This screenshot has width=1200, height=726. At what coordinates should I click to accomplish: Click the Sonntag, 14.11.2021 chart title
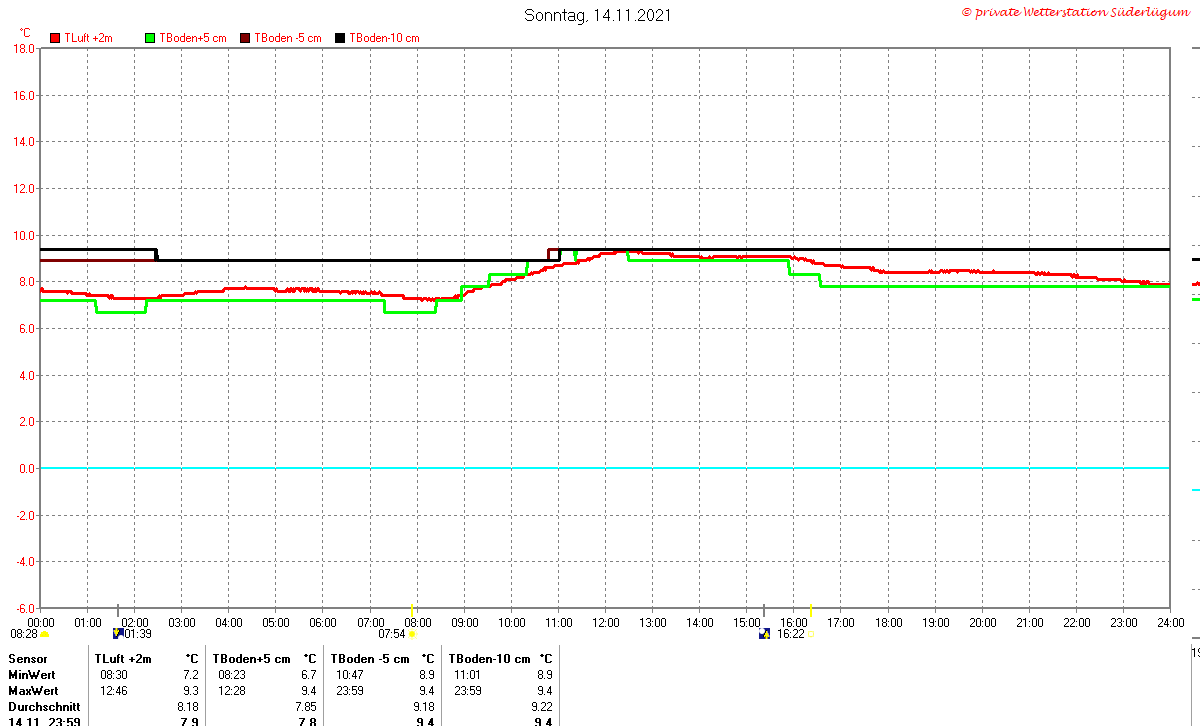click(598, 15)
